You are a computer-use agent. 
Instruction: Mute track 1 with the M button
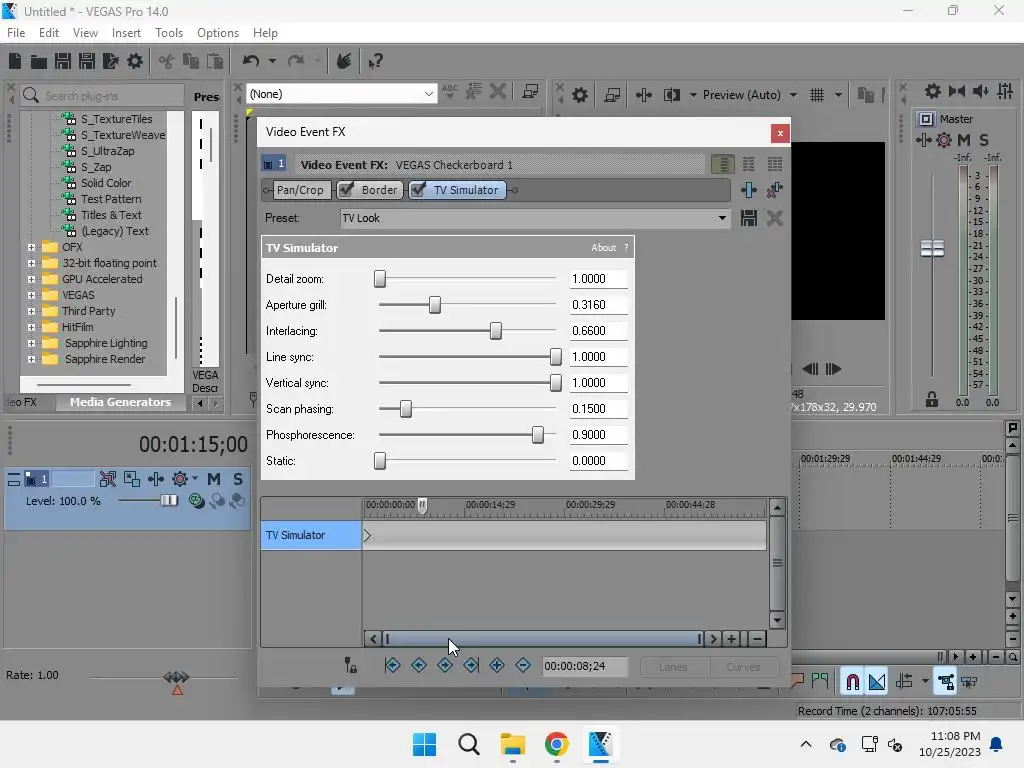pyautogui.click(x=214, y=479)
